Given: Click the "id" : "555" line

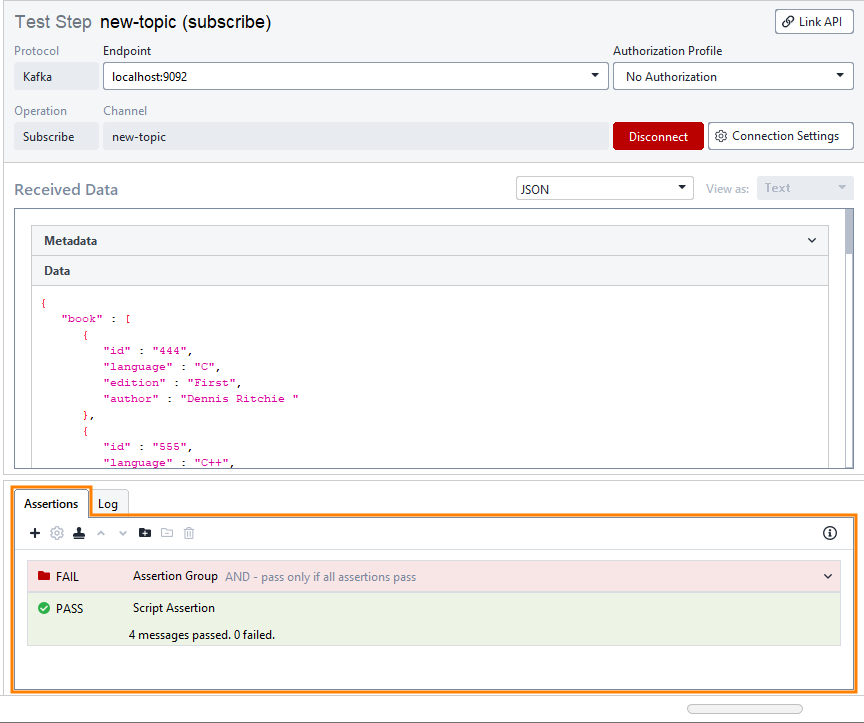Looking at the screenshot, I should tap(148, 446).
